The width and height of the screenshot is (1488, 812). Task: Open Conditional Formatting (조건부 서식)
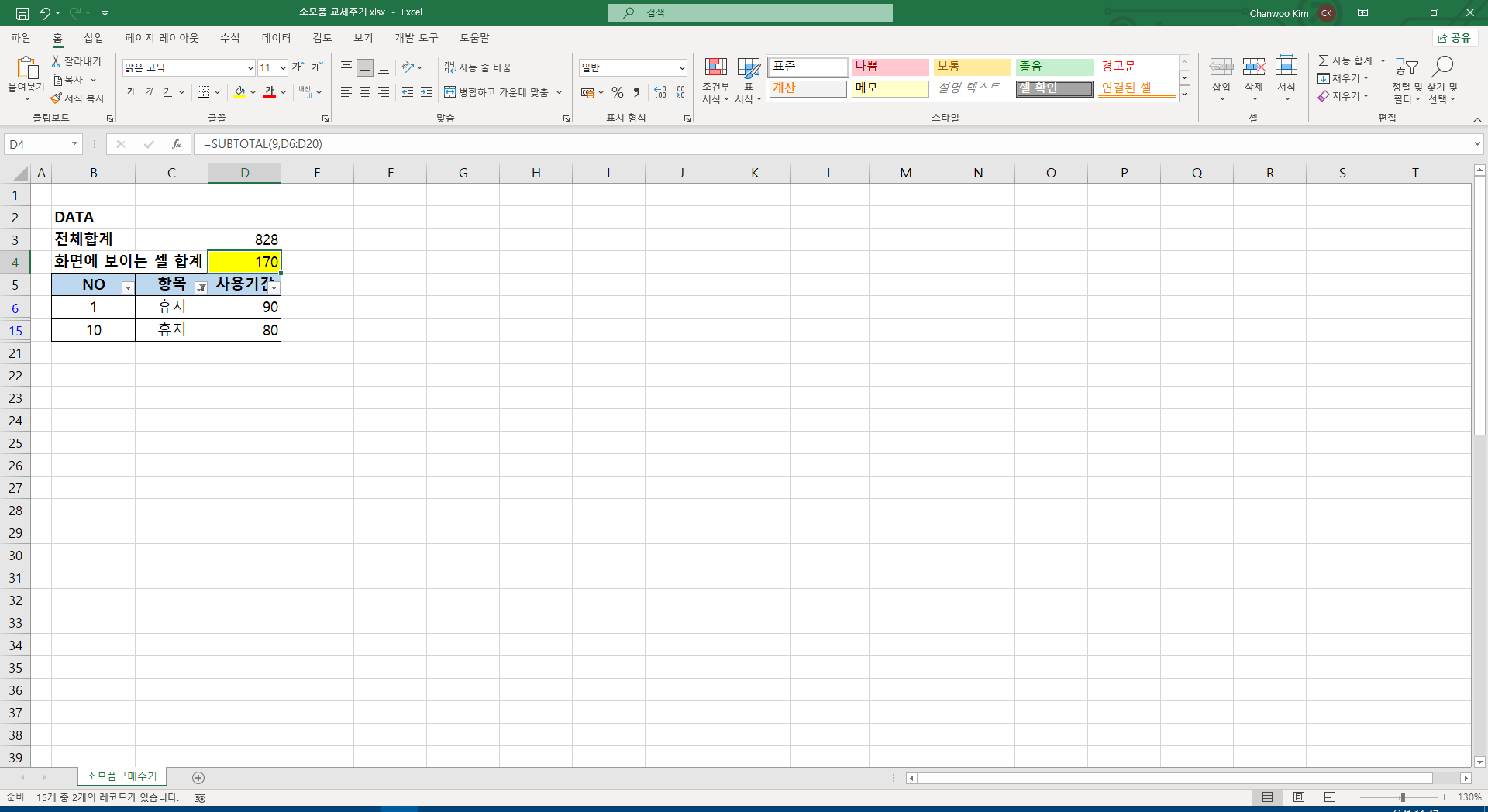pyautogui.click(x=716, y=80)
